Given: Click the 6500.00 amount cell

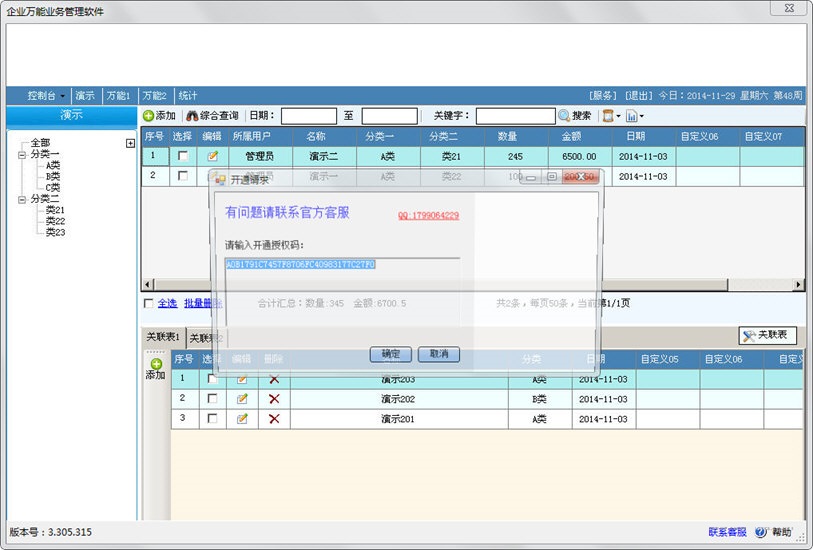Looking at the screenshot, I should point(580,156).
